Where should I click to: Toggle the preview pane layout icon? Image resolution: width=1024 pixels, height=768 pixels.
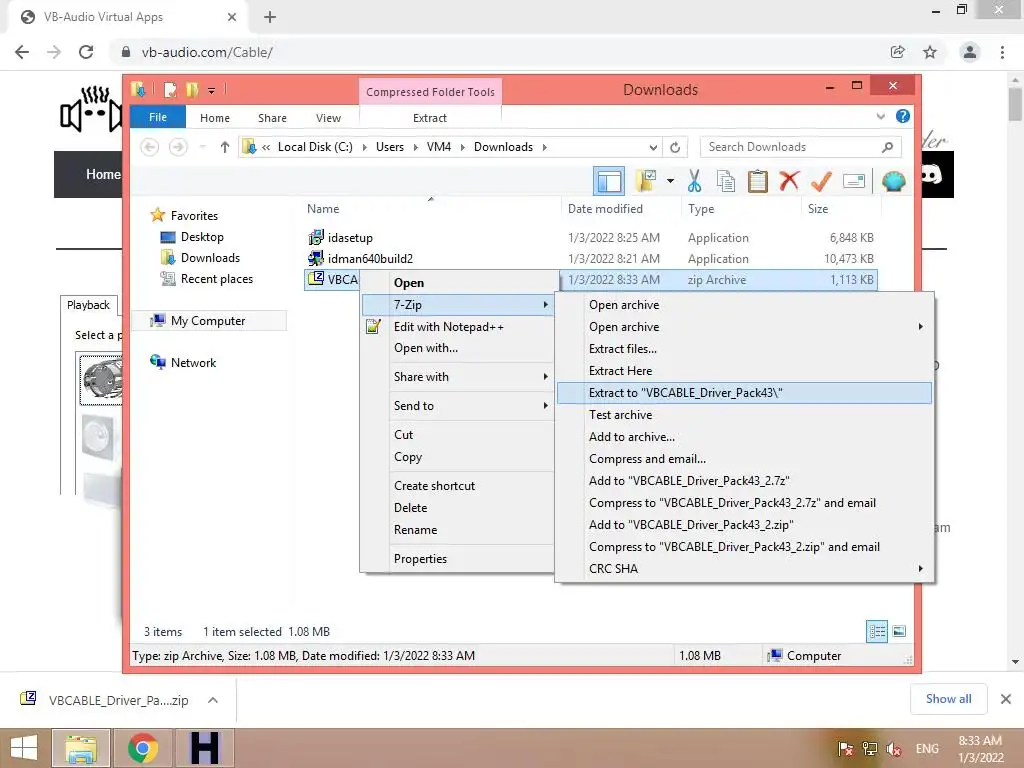click(x=609, y=181)
